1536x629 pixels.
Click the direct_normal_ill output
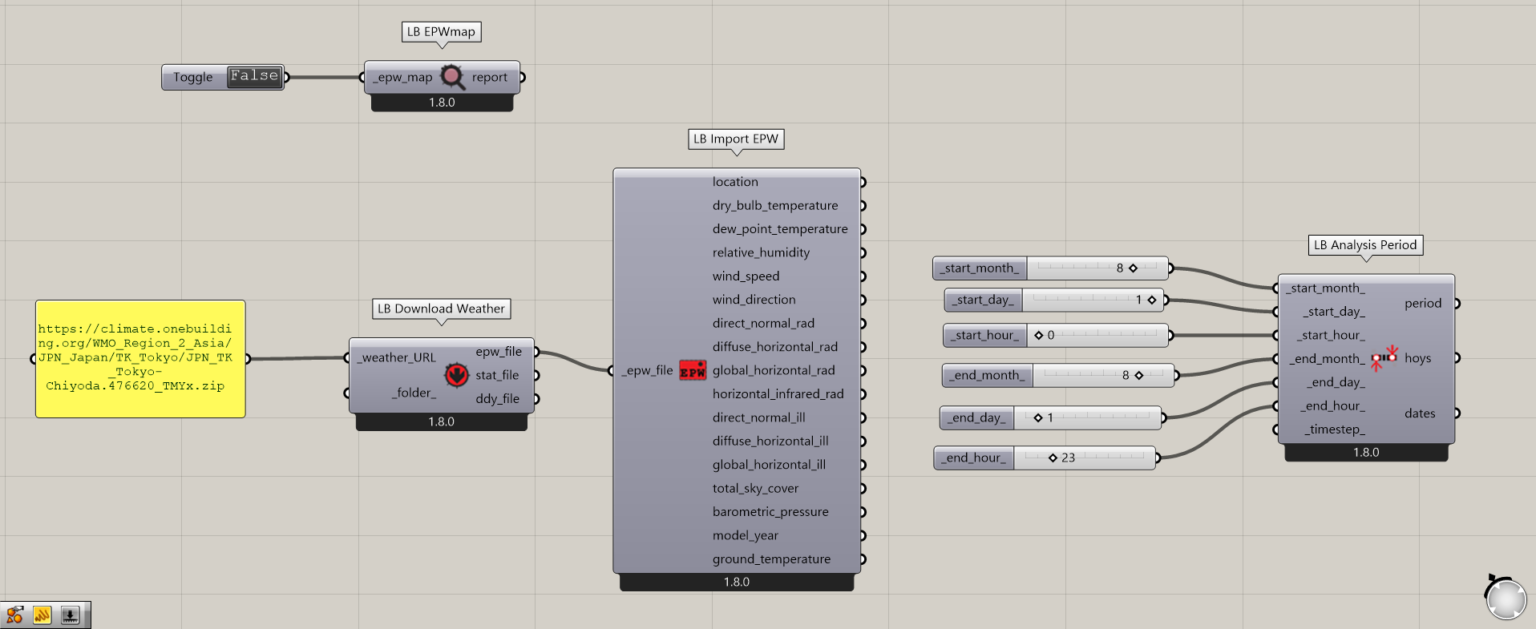click(x=759, y=418)
